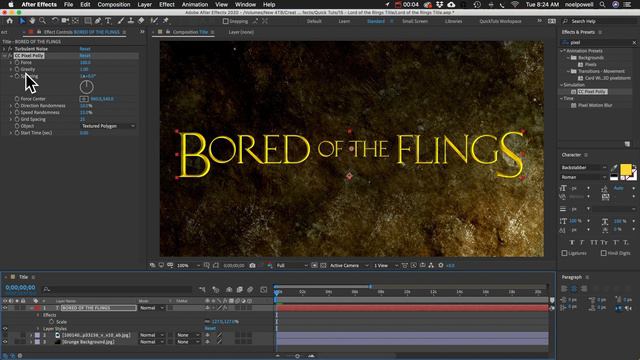640x360 pixels.
Task: Create new animation preset icon in Effects panel
Action: [627, 144]
